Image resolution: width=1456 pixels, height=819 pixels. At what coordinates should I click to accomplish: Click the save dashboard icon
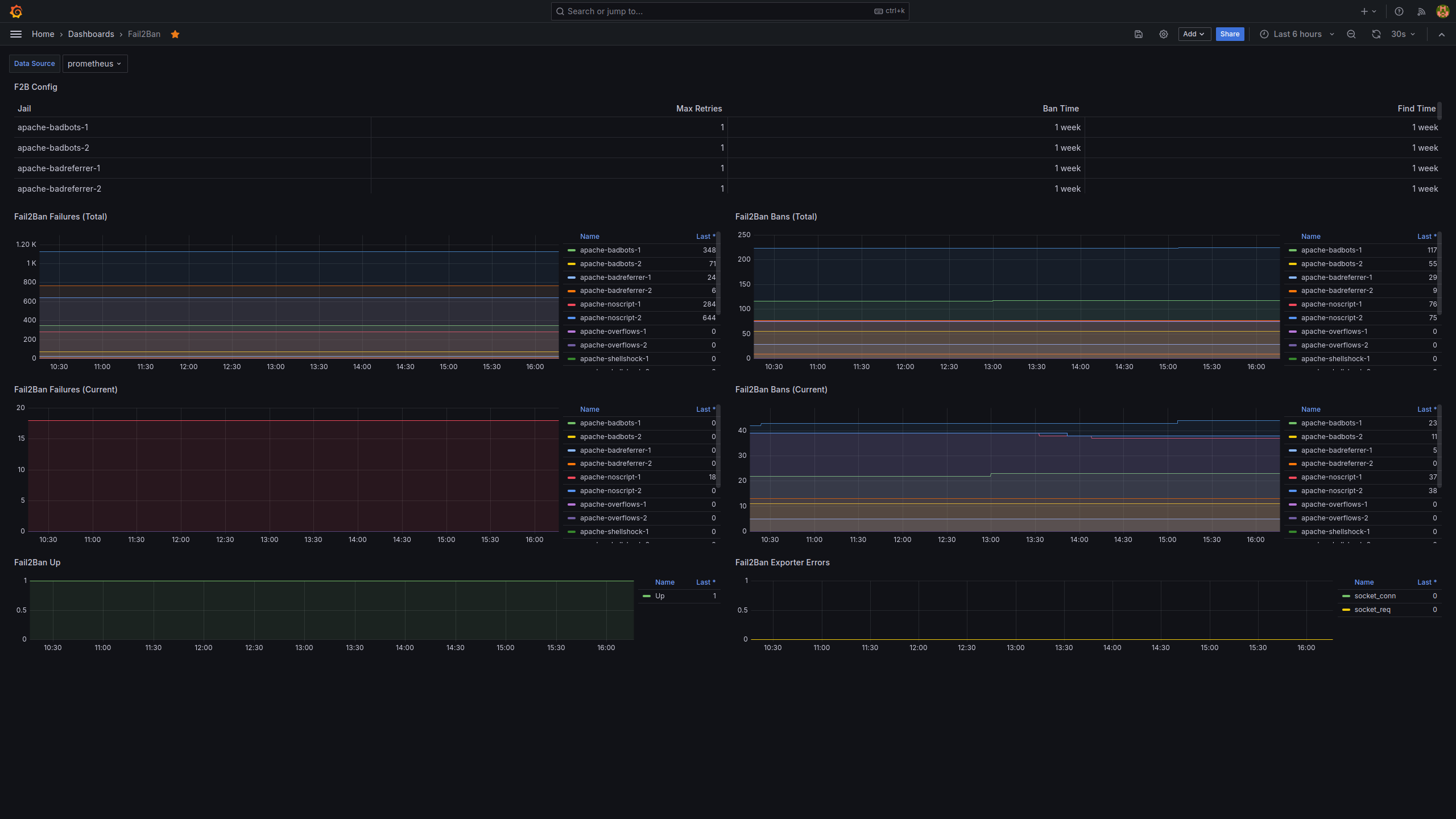tap(1139, 34)
